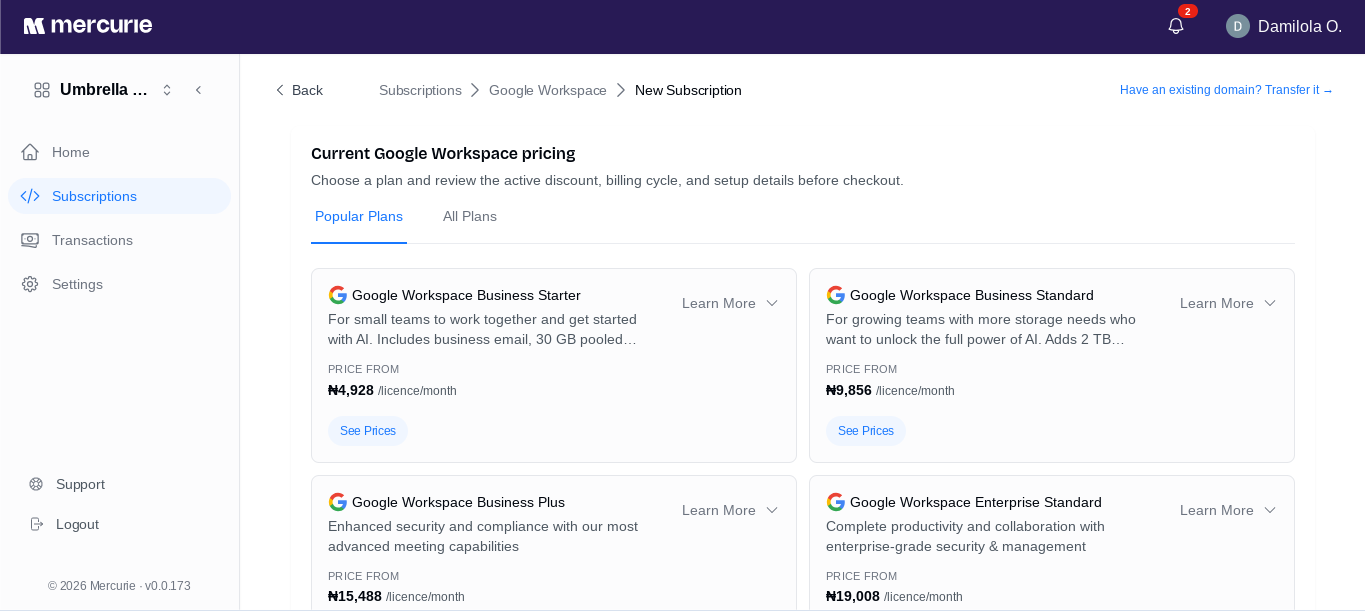Open the Subscriptions breadcrumb
The width and height of the screenshot is (1365, 611).
pyautogui.click(x=420, y=90)
